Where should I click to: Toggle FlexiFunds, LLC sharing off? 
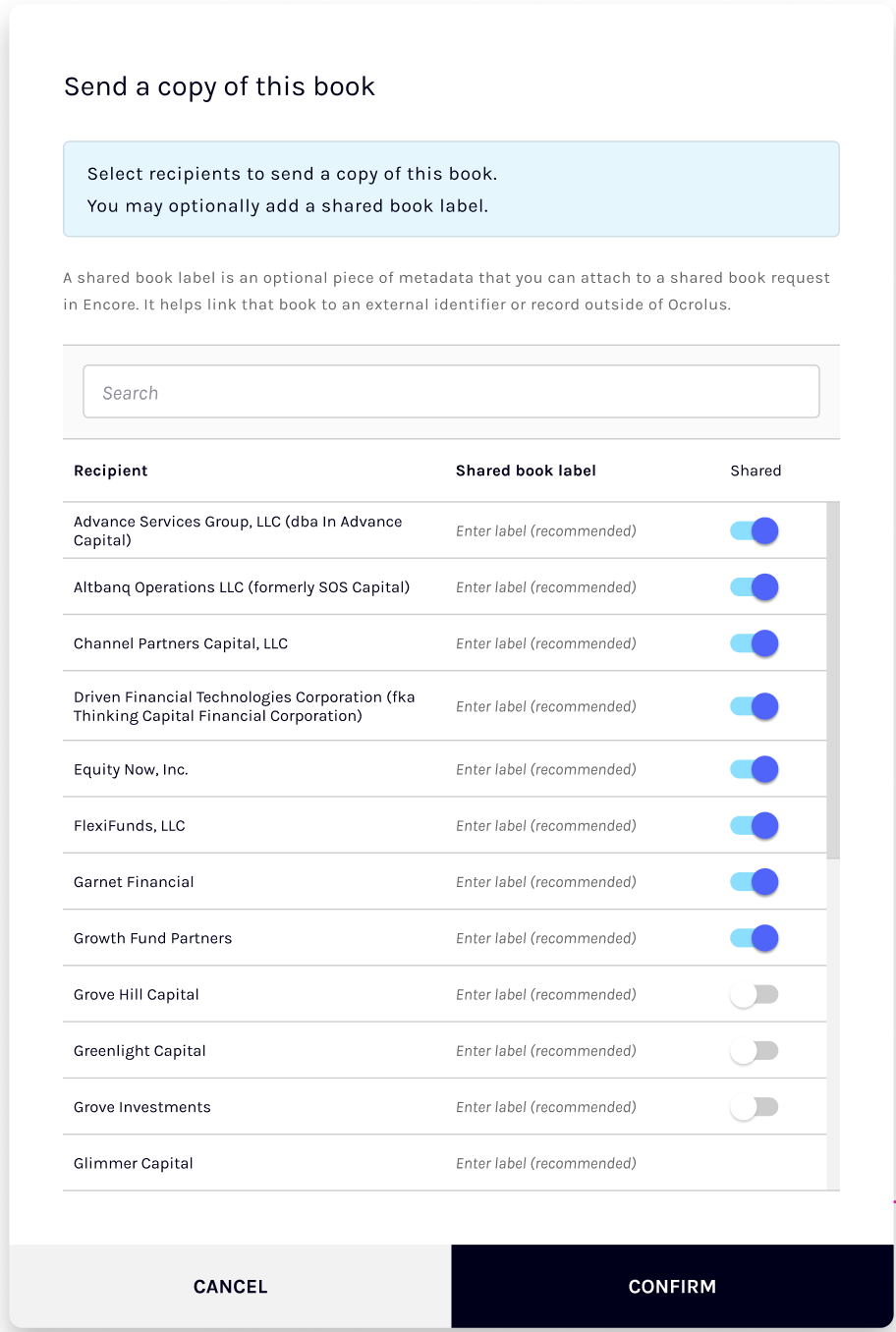click(x=755, y=826)
